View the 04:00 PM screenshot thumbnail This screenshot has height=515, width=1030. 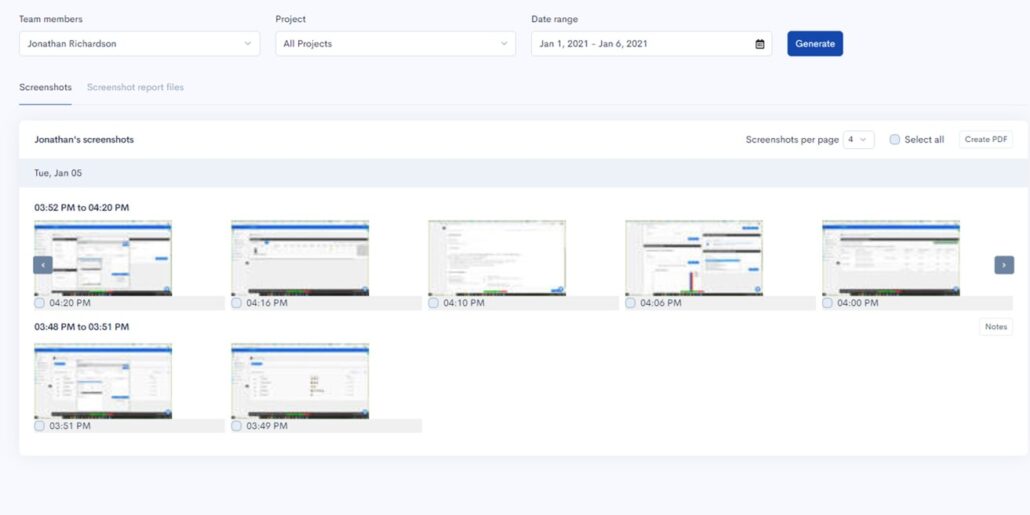[890, 258]
